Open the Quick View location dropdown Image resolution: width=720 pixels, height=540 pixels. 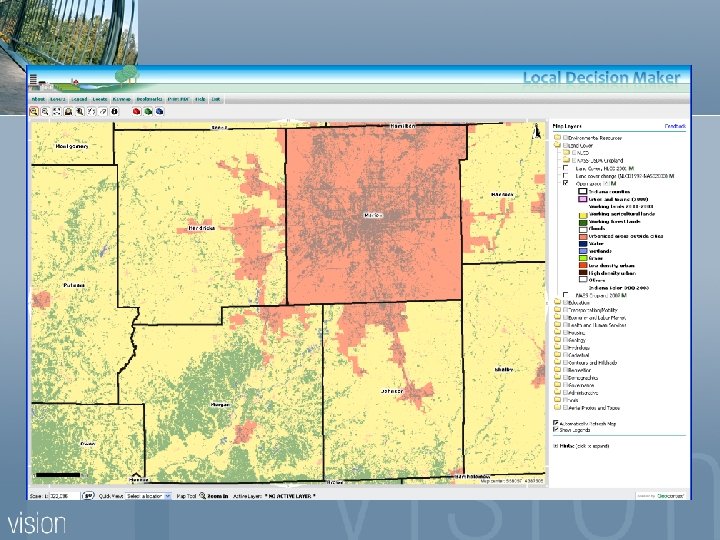click(x=148, y=496)
